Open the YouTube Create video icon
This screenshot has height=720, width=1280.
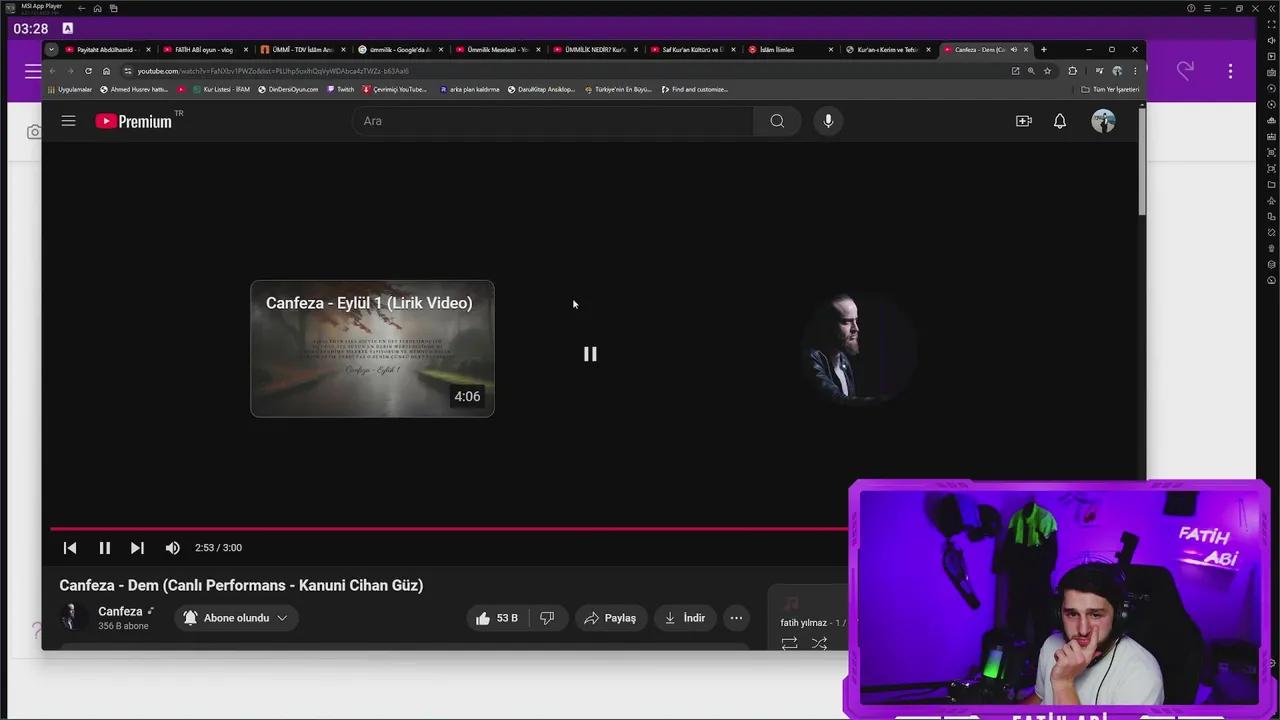(x=1023, y=121)
